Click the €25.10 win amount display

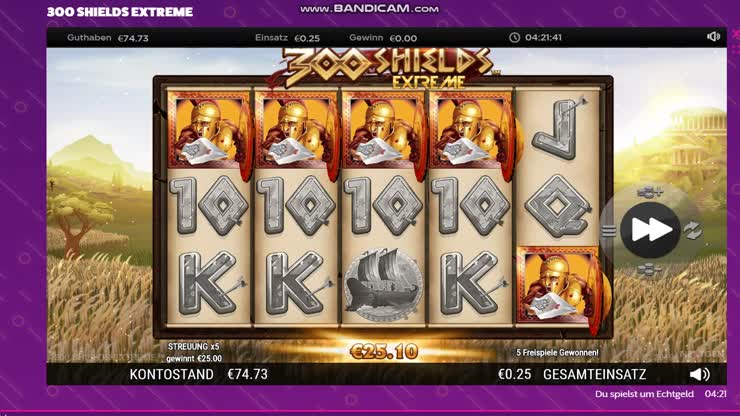pyautogui.click(x=384, y=352)
